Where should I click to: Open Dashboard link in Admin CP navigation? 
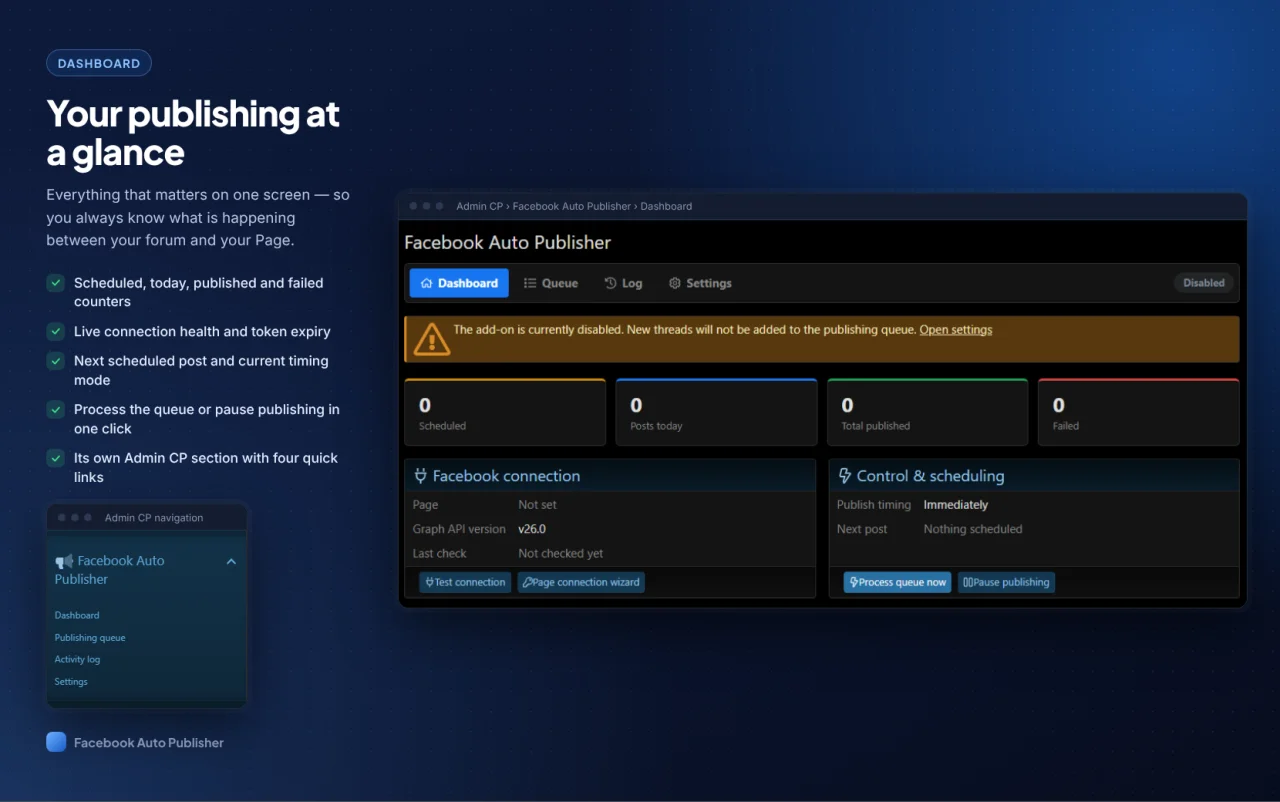(x=77, y=615)
